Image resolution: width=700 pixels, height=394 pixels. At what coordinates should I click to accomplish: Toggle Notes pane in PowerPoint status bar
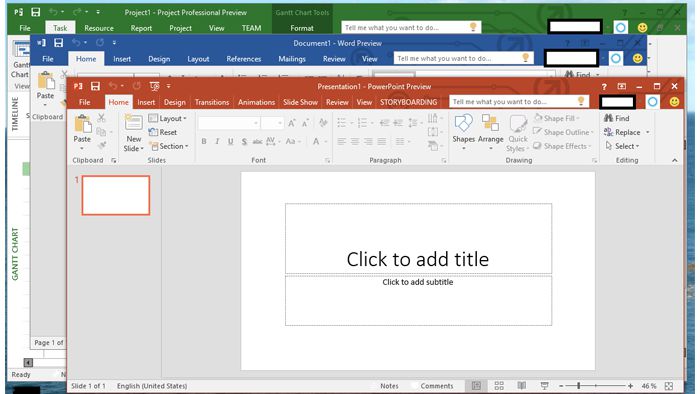(x=389, y=386)
